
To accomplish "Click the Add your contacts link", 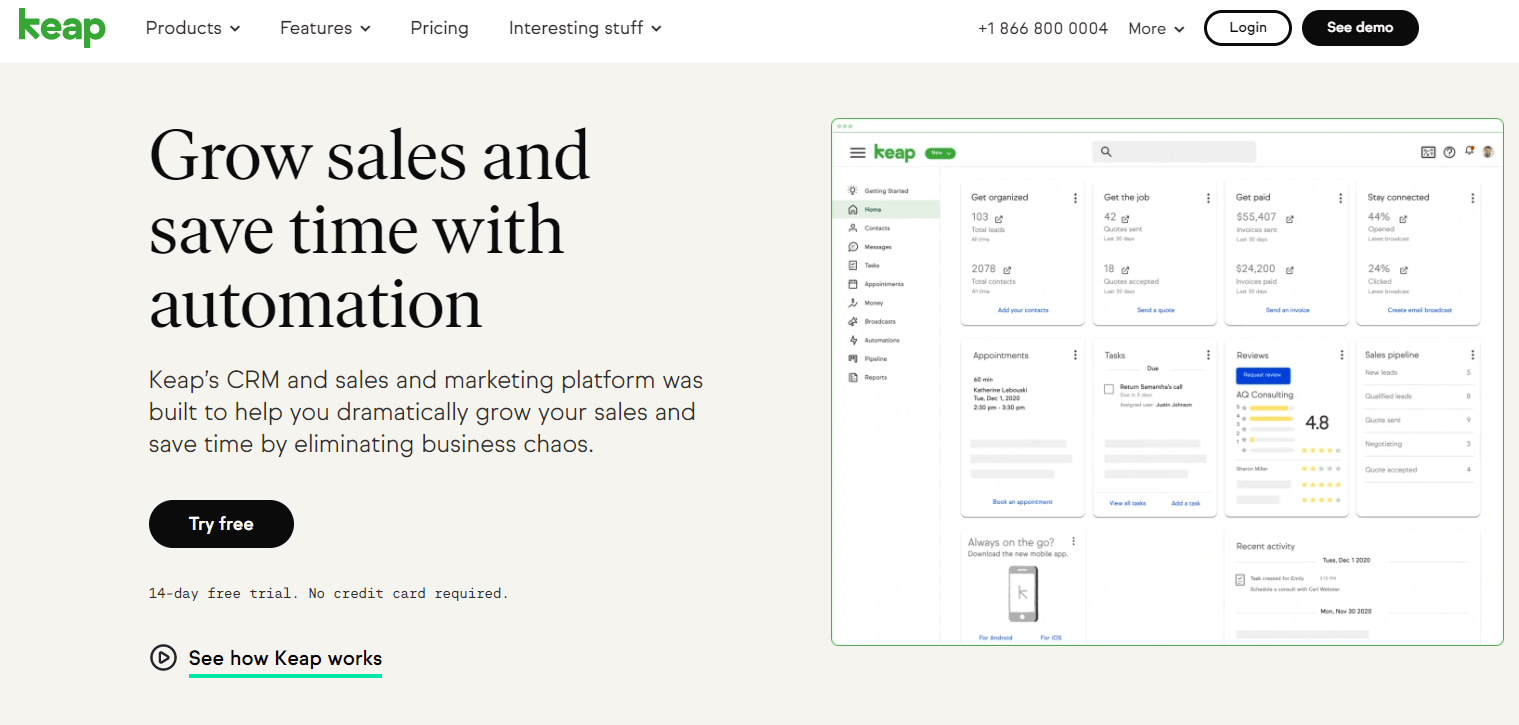I will tap(1023, 310).
